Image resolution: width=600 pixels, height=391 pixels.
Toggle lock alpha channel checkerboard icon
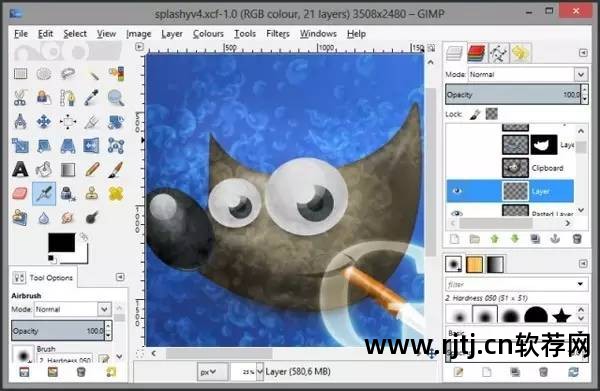tap(492, 114)
